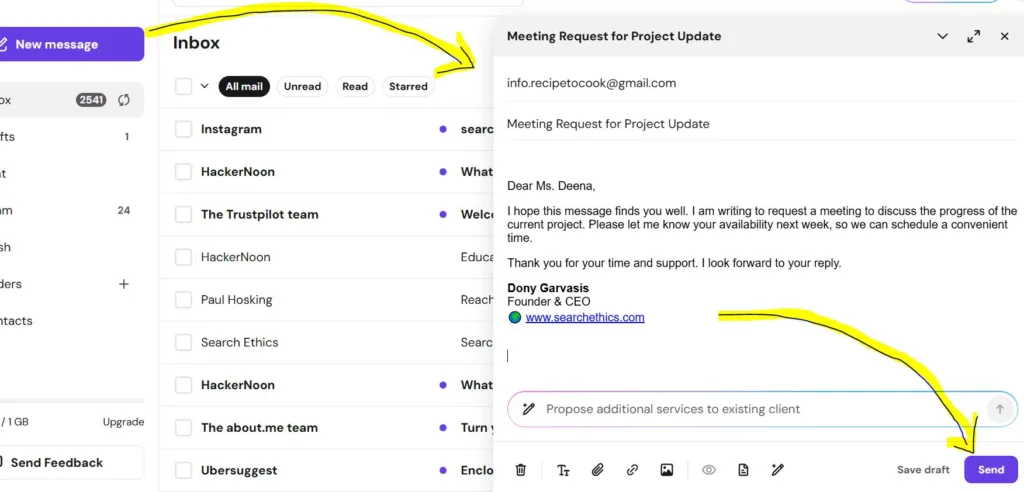This screenshot has height=492, width=1024.
Task: Close the compose window
Action: [1004, 37]
